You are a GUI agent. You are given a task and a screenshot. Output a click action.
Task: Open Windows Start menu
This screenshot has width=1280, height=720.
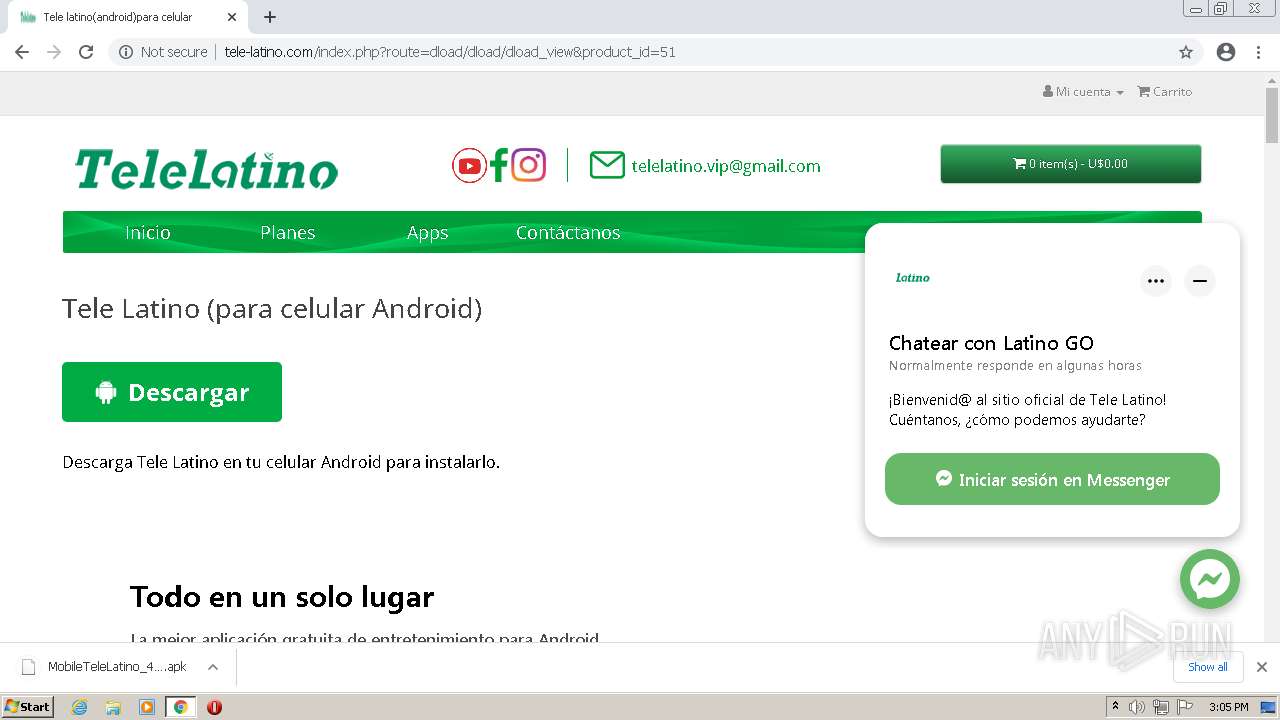(x=28, y=707)
